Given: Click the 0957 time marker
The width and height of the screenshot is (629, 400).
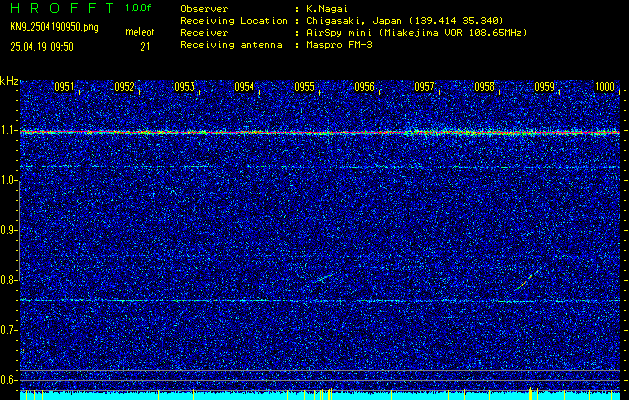Looking at the screenshot, I should point(424,87).
